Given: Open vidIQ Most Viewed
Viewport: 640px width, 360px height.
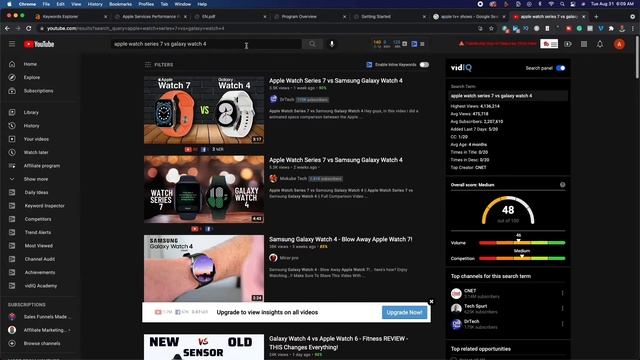Looking at the screenshot, I should 38,246.
